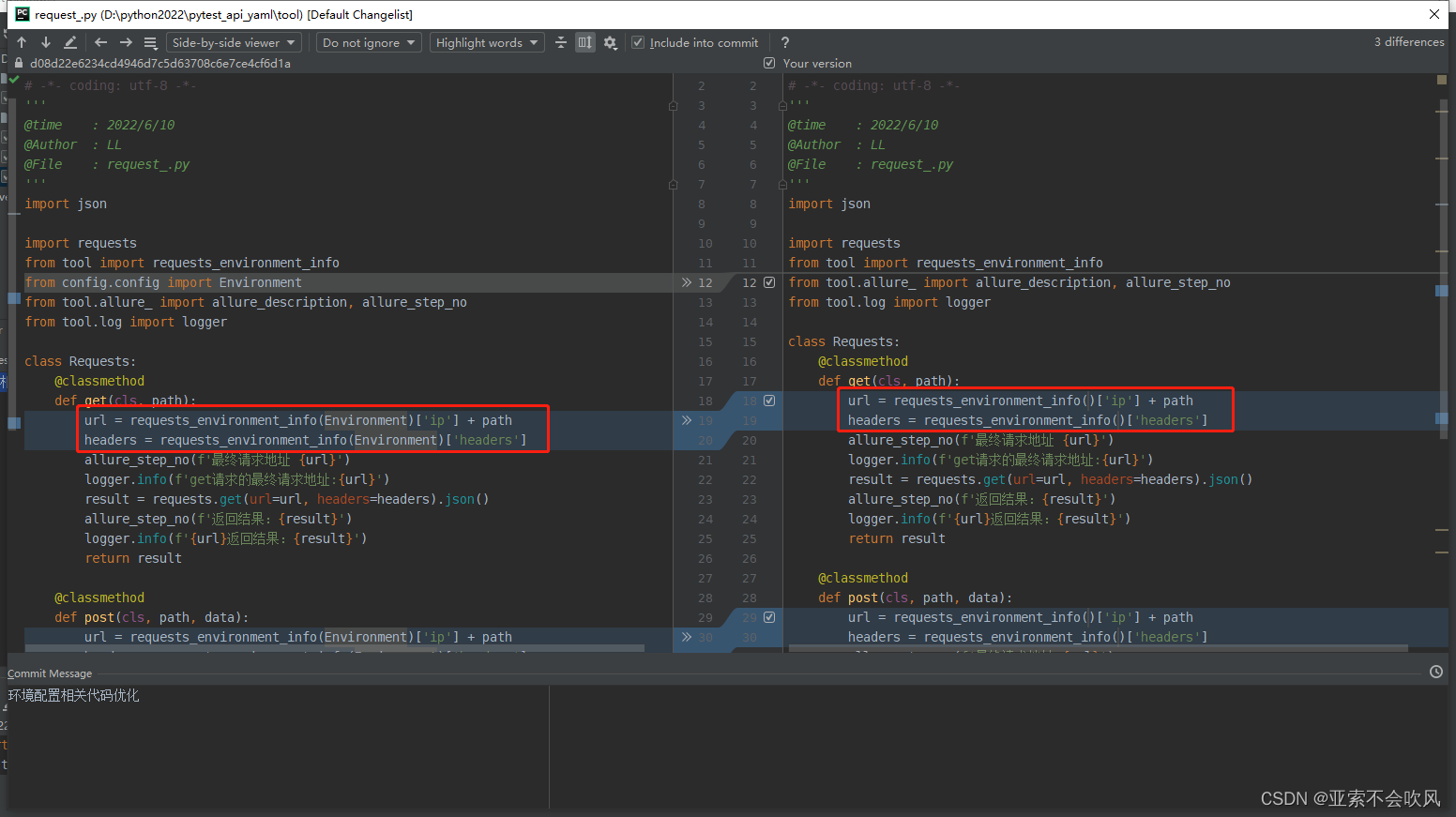Click the lock icon beside the revision hash
The image size is (1456, 817).
[x=18, y=63]
